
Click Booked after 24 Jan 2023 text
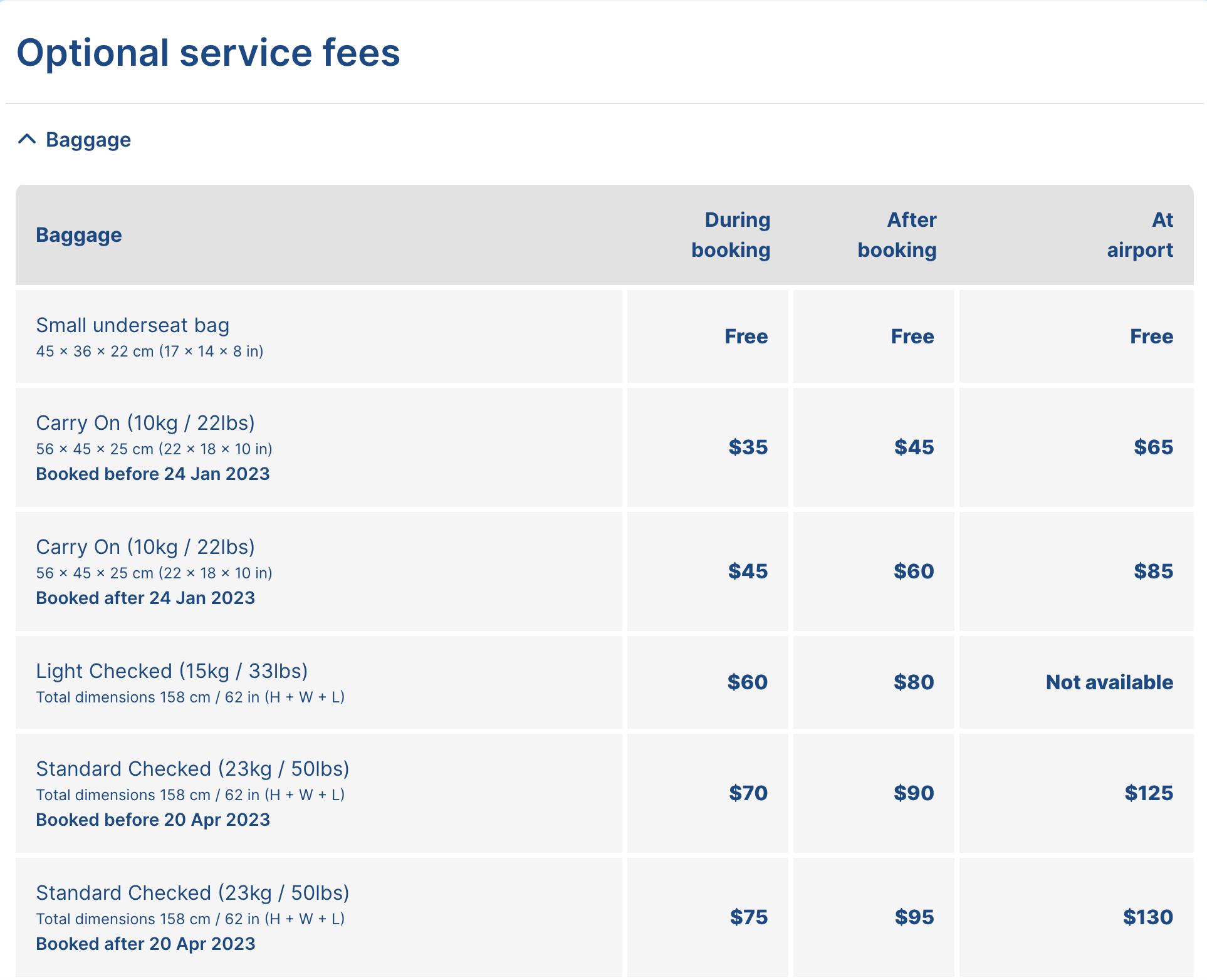tap(145, 598)
